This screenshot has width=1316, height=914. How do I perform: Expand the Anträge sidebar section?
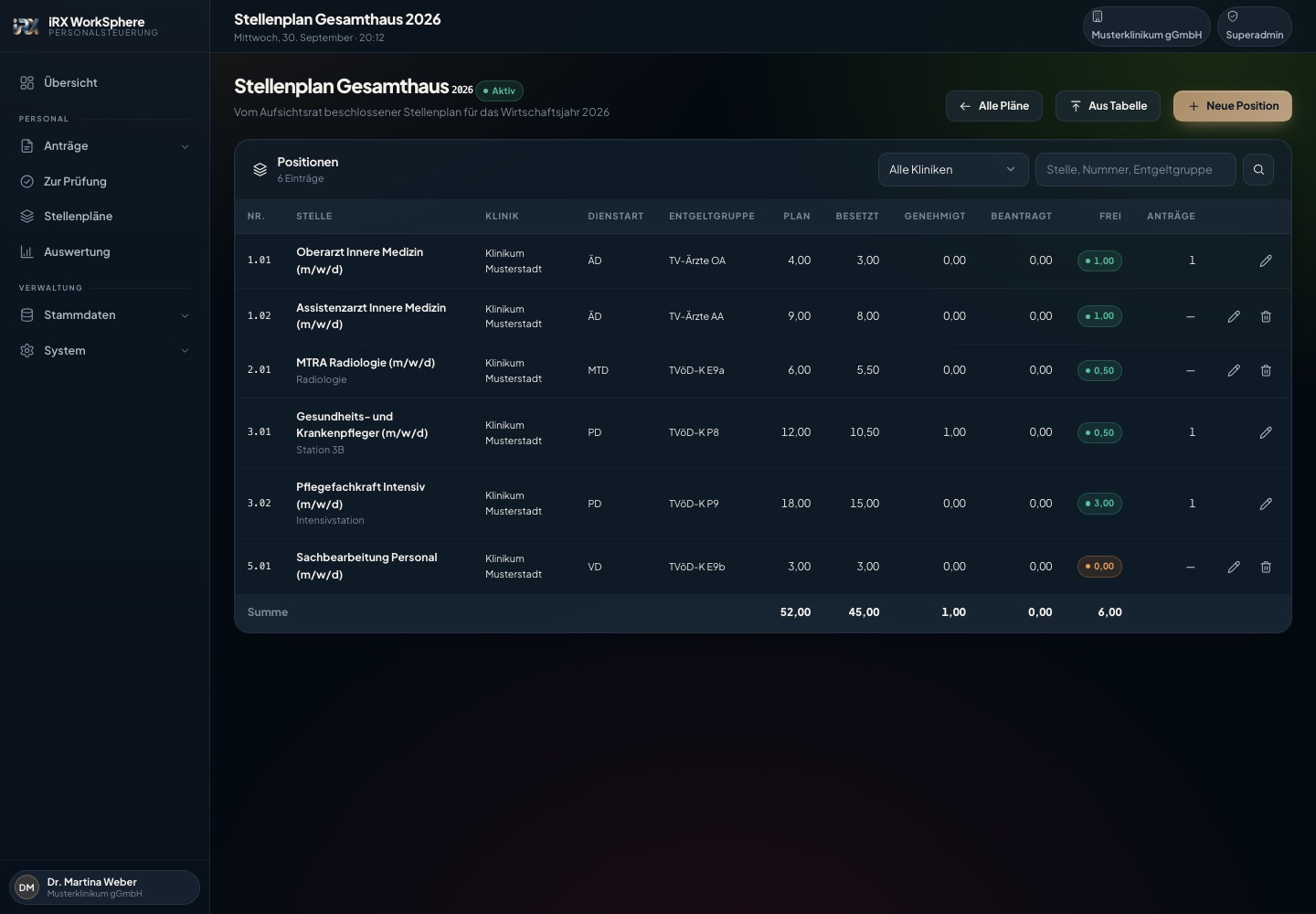coord(104,145)
